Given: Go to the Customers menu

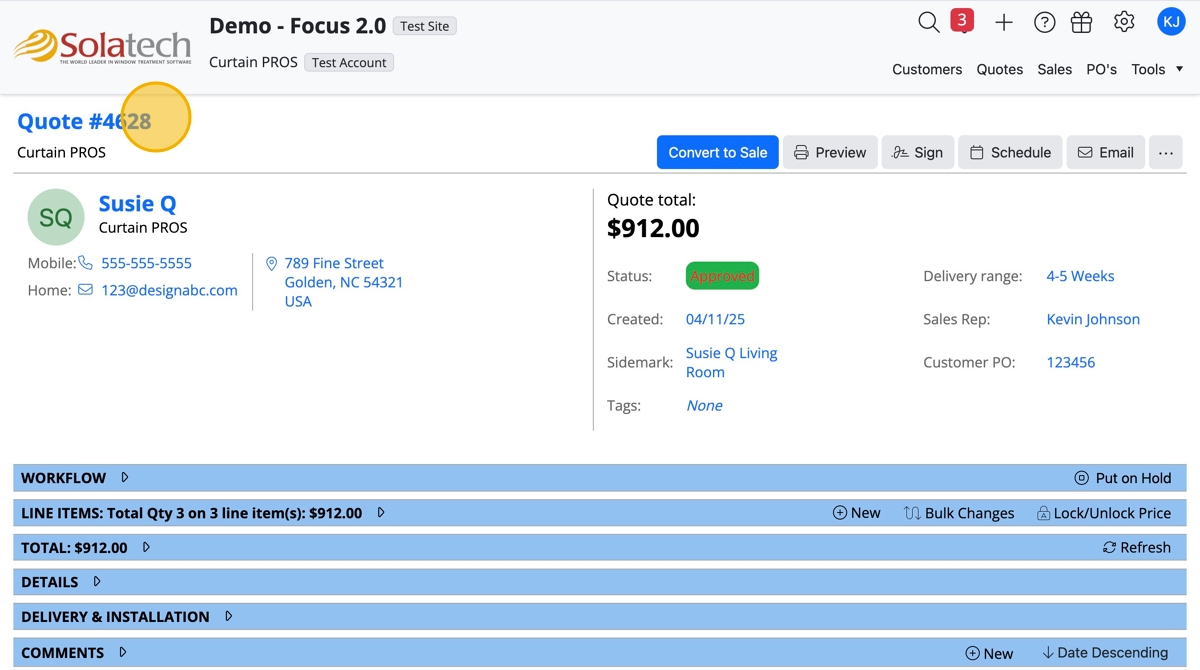Looking at the screenshot, I should click(927, 69).
